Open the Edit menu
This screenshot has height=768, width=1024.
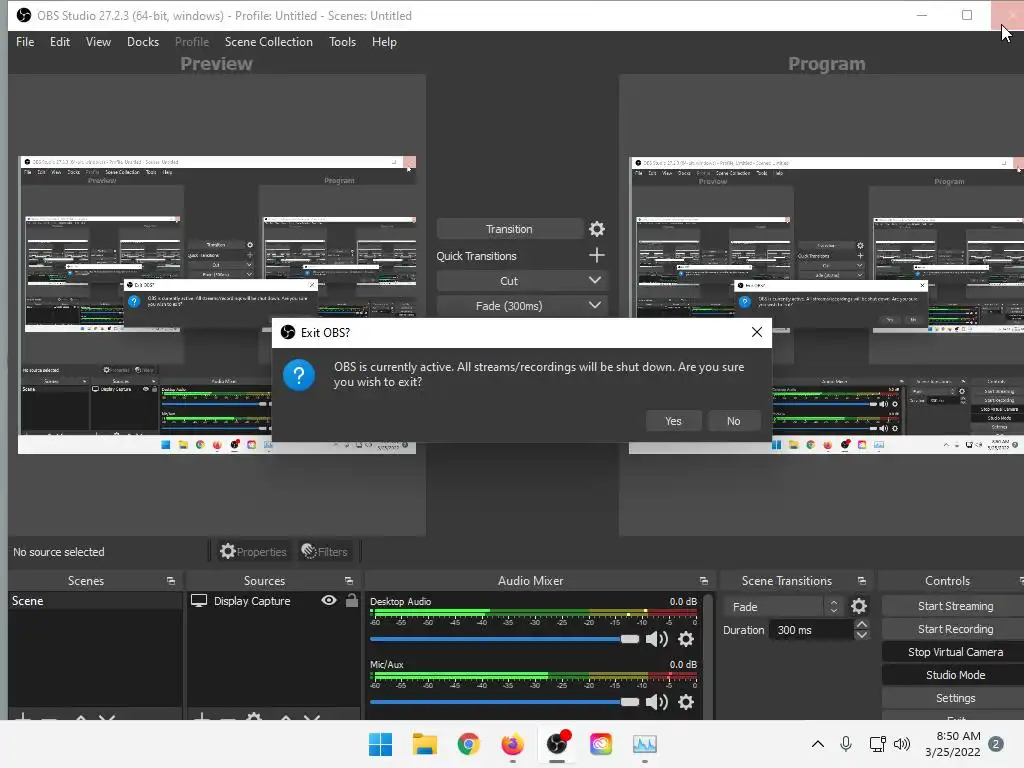pos(60,42)
